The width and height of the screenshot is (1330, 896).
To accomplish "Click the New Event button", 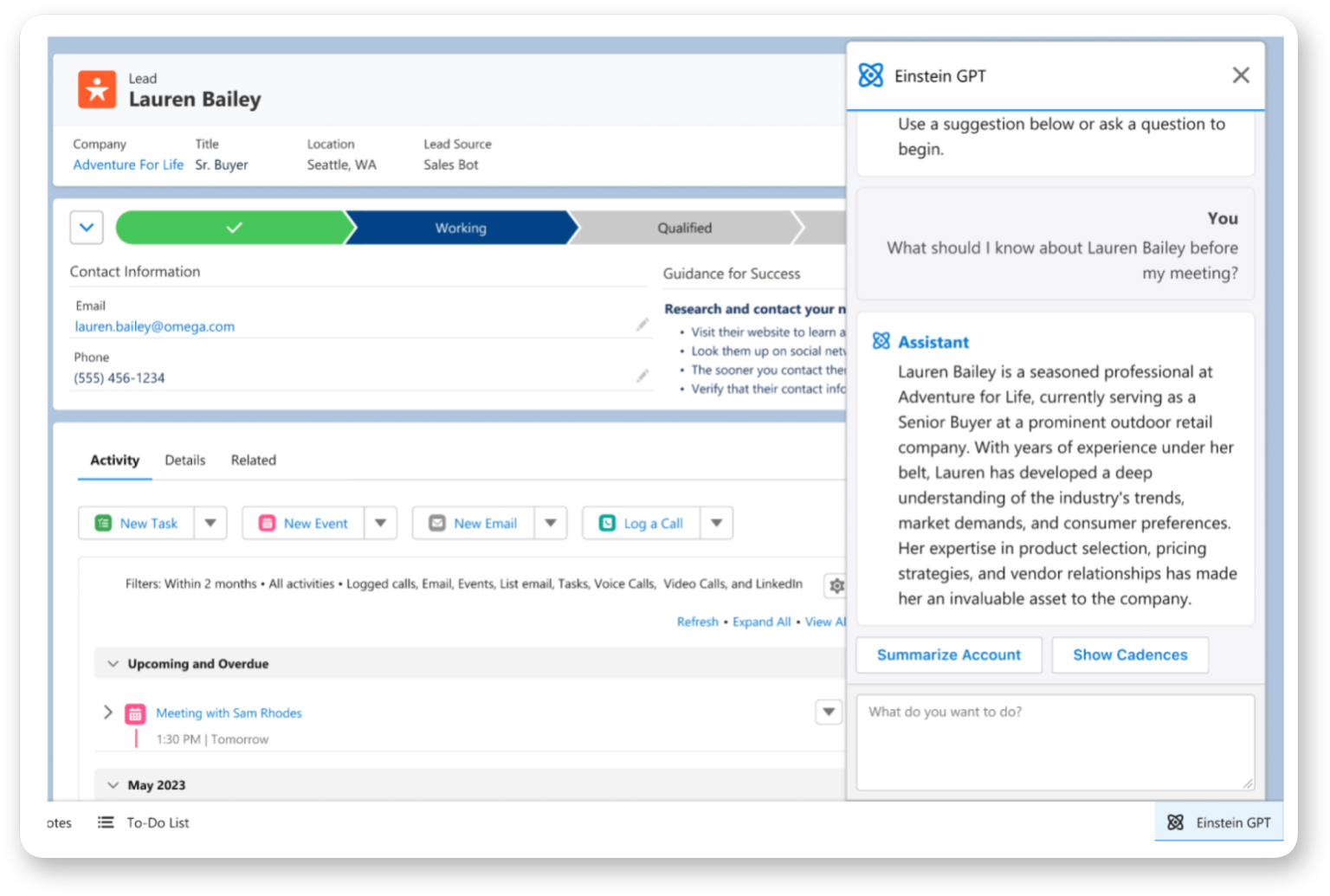I will click(303, 523).
